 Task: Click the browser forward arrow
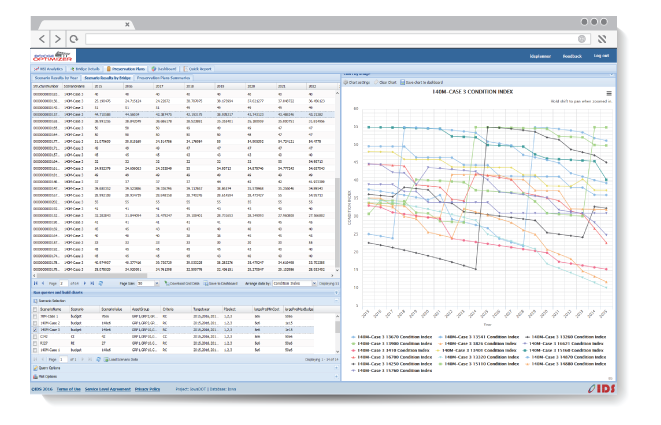[x=57, y=38]
